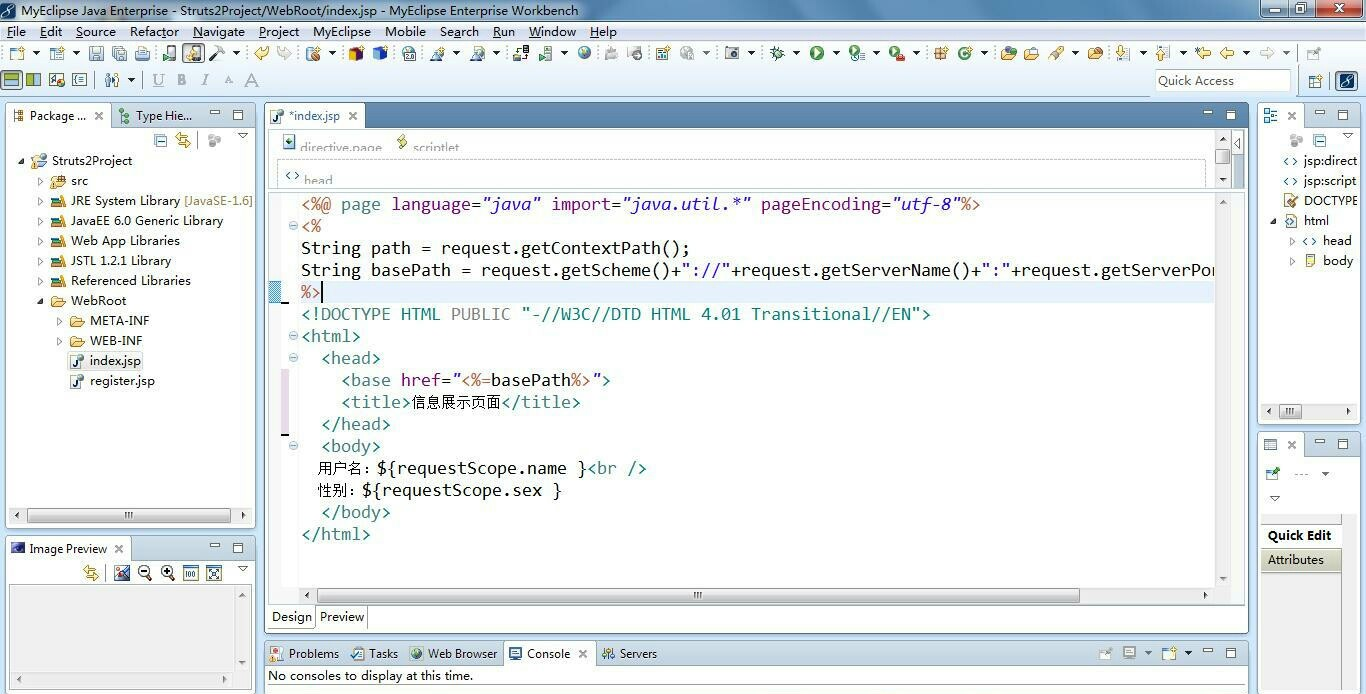The image size is (1366, 694).
Task: Click the New Java Package icon
Action: tap(941, 53)
